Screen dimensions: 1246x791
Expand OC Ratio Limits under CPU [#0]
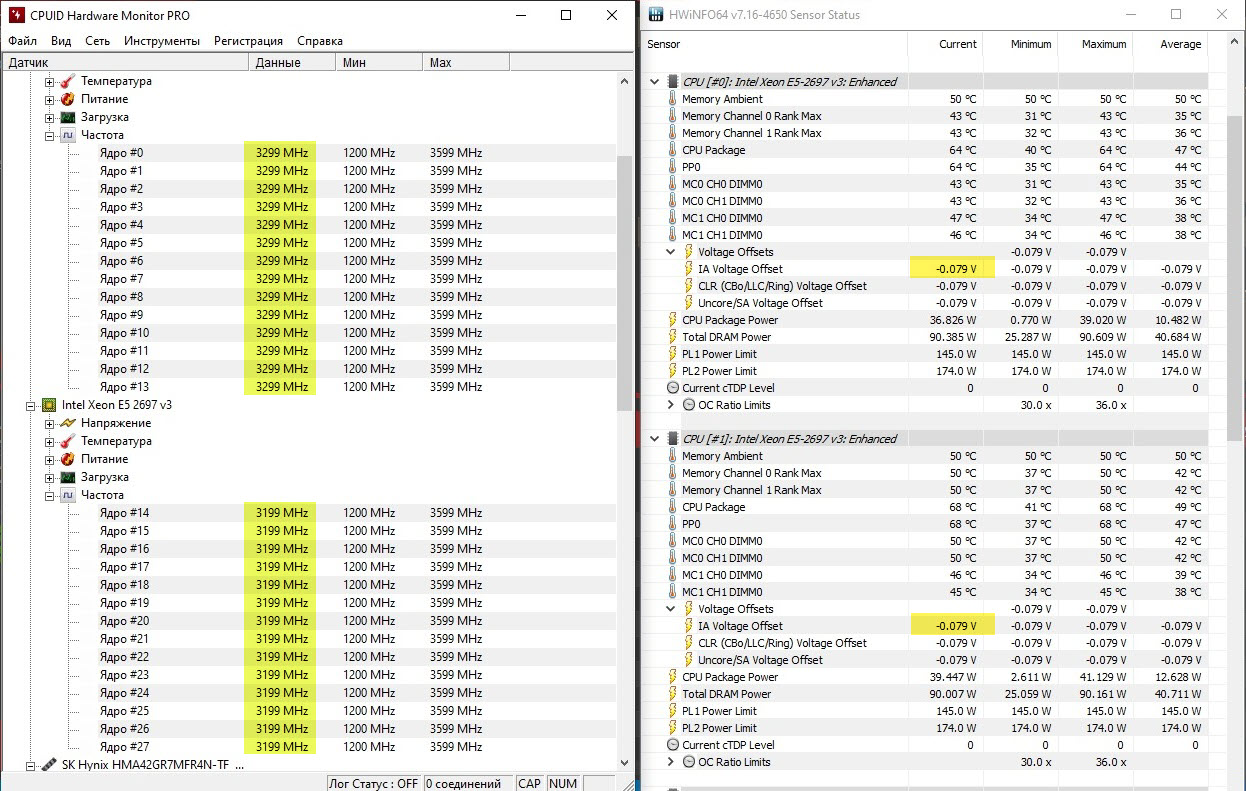[x=671, y=405]
